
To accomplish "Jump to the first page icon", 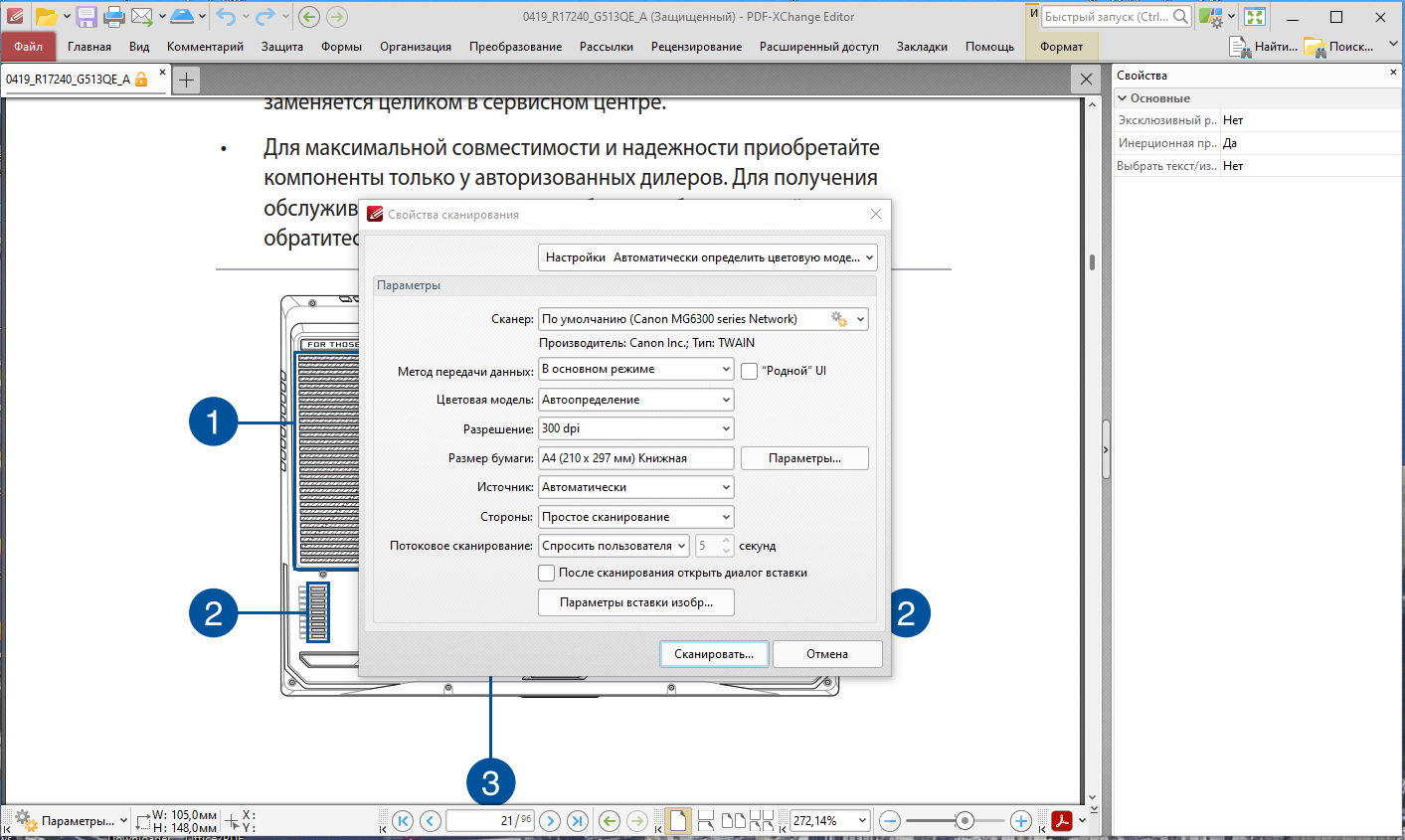I will (402, 821).
